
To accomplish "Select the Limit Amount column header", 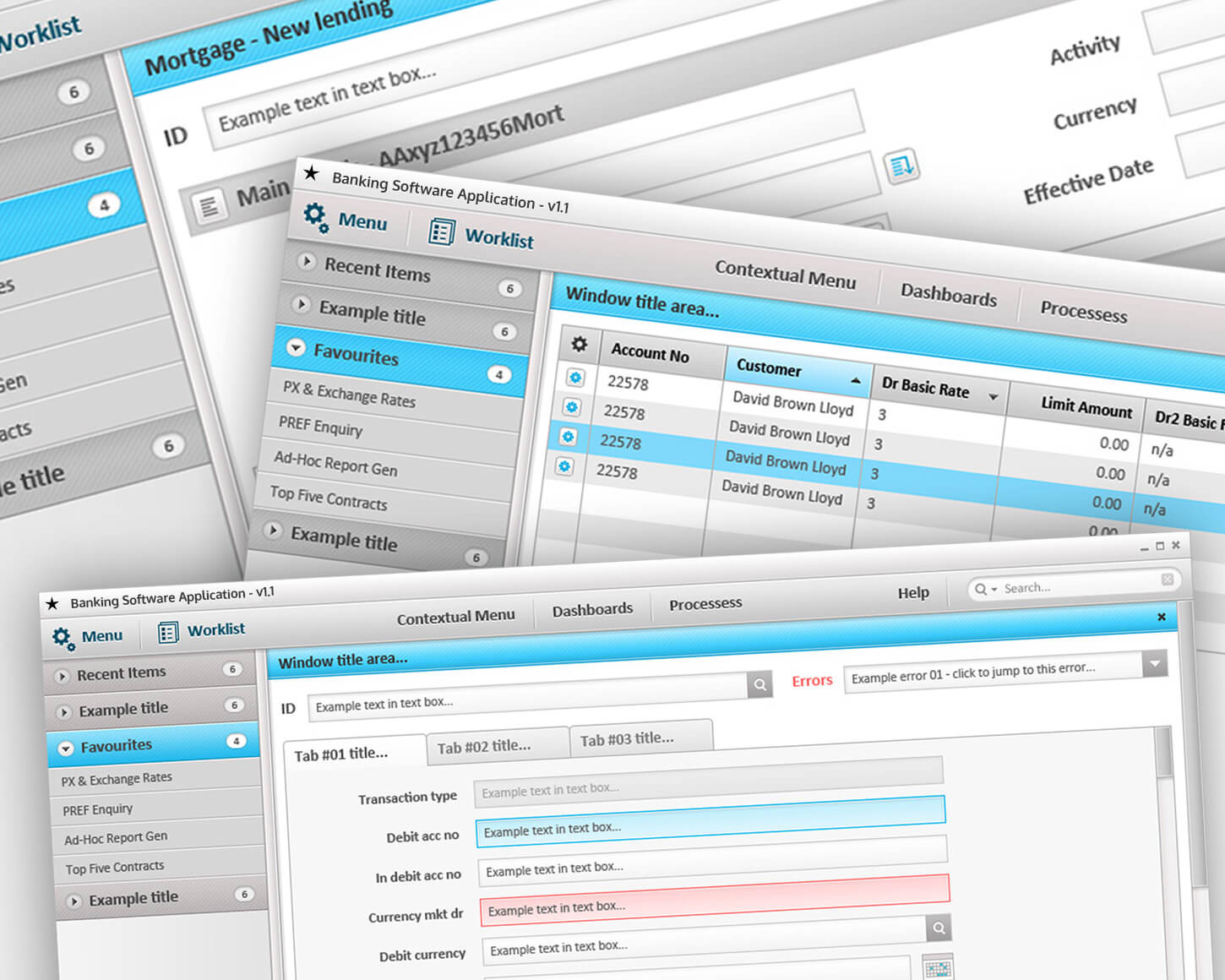I will tap(1086, 407).
